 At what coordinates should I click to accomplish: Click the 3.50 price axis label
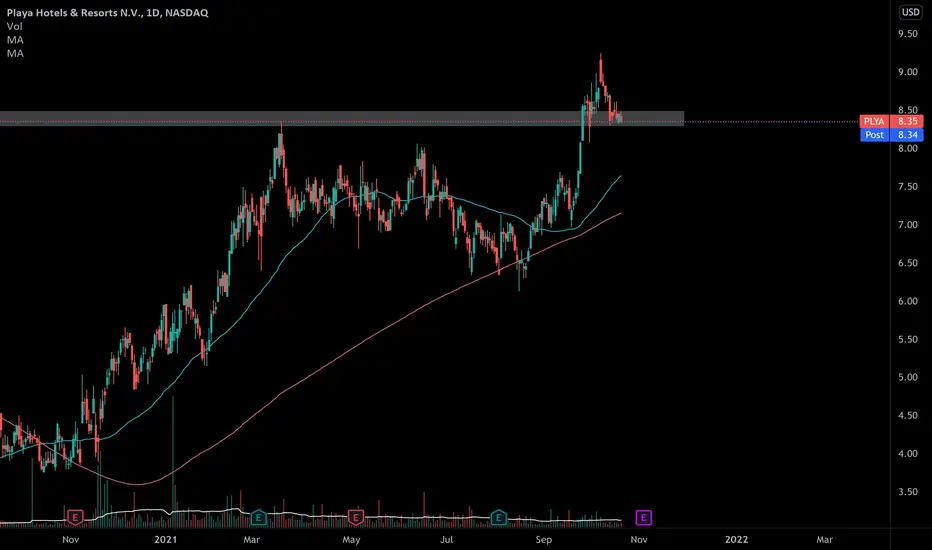tap(908, 492)
